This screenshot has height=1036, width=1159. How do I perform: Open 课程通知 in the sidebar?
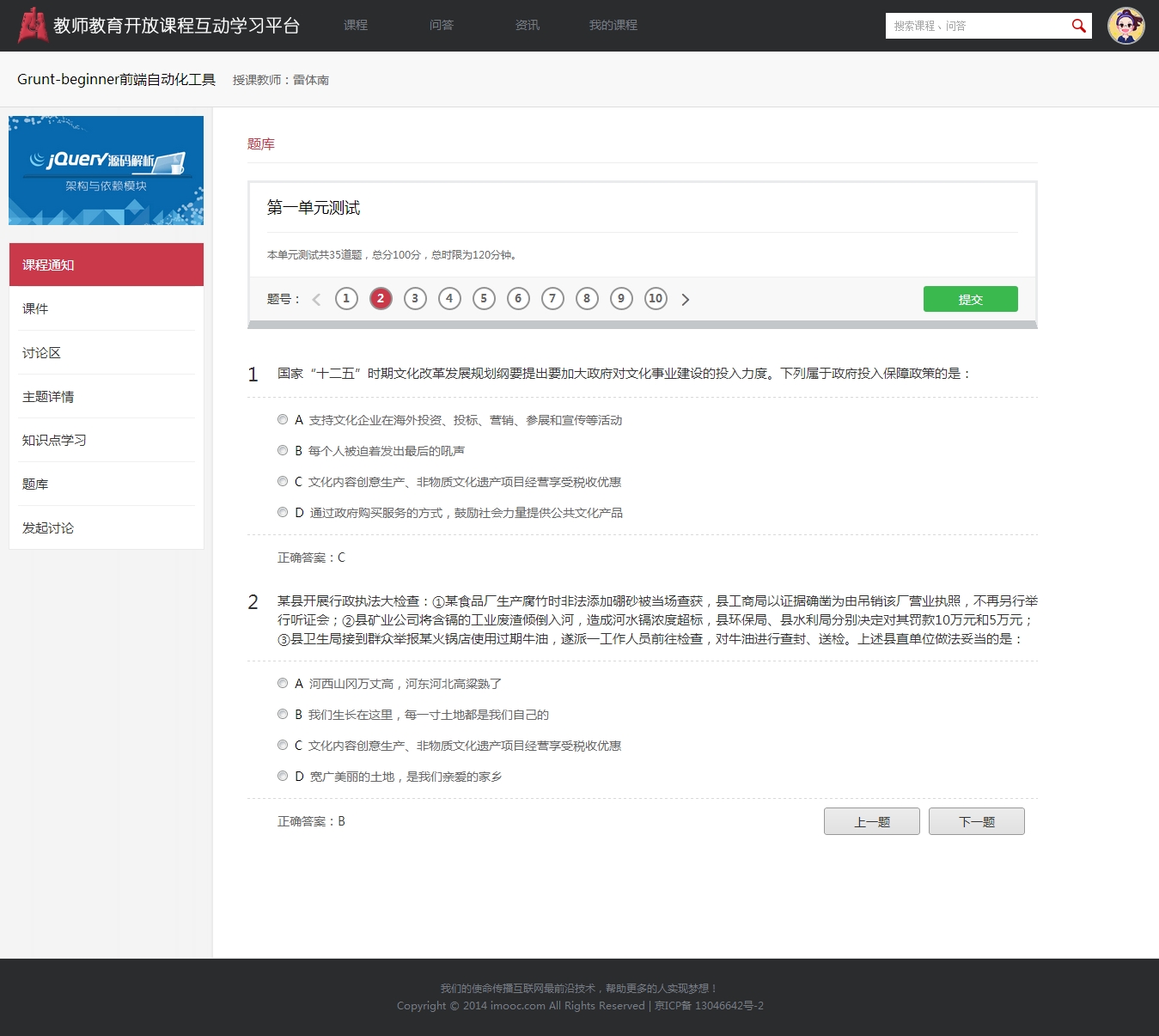[107, 265]
